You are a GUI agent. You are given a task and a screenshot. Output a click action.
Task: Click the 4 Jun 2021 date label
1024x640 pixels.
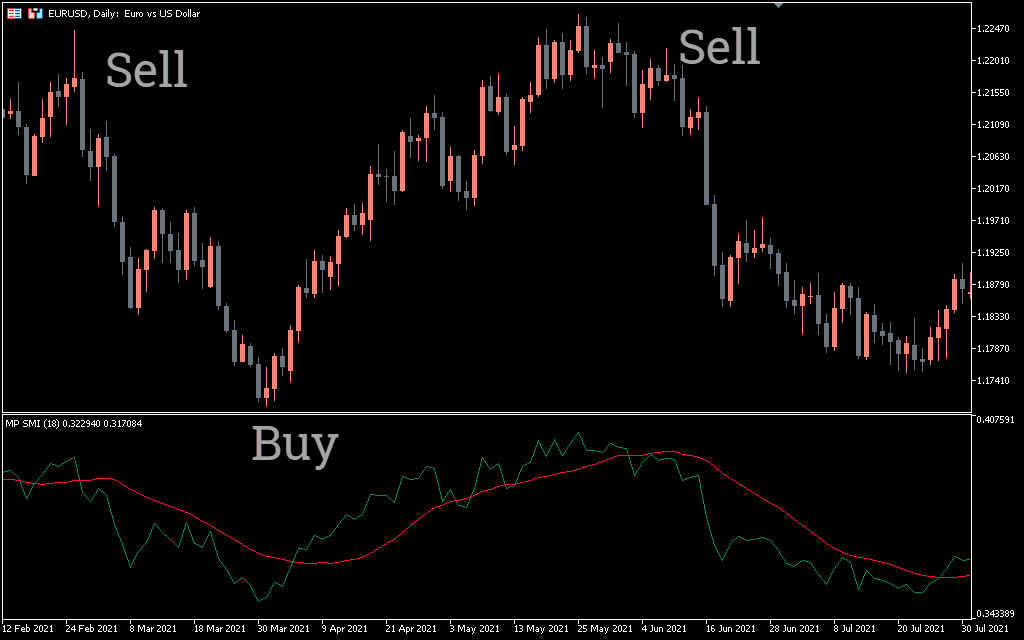664,629
